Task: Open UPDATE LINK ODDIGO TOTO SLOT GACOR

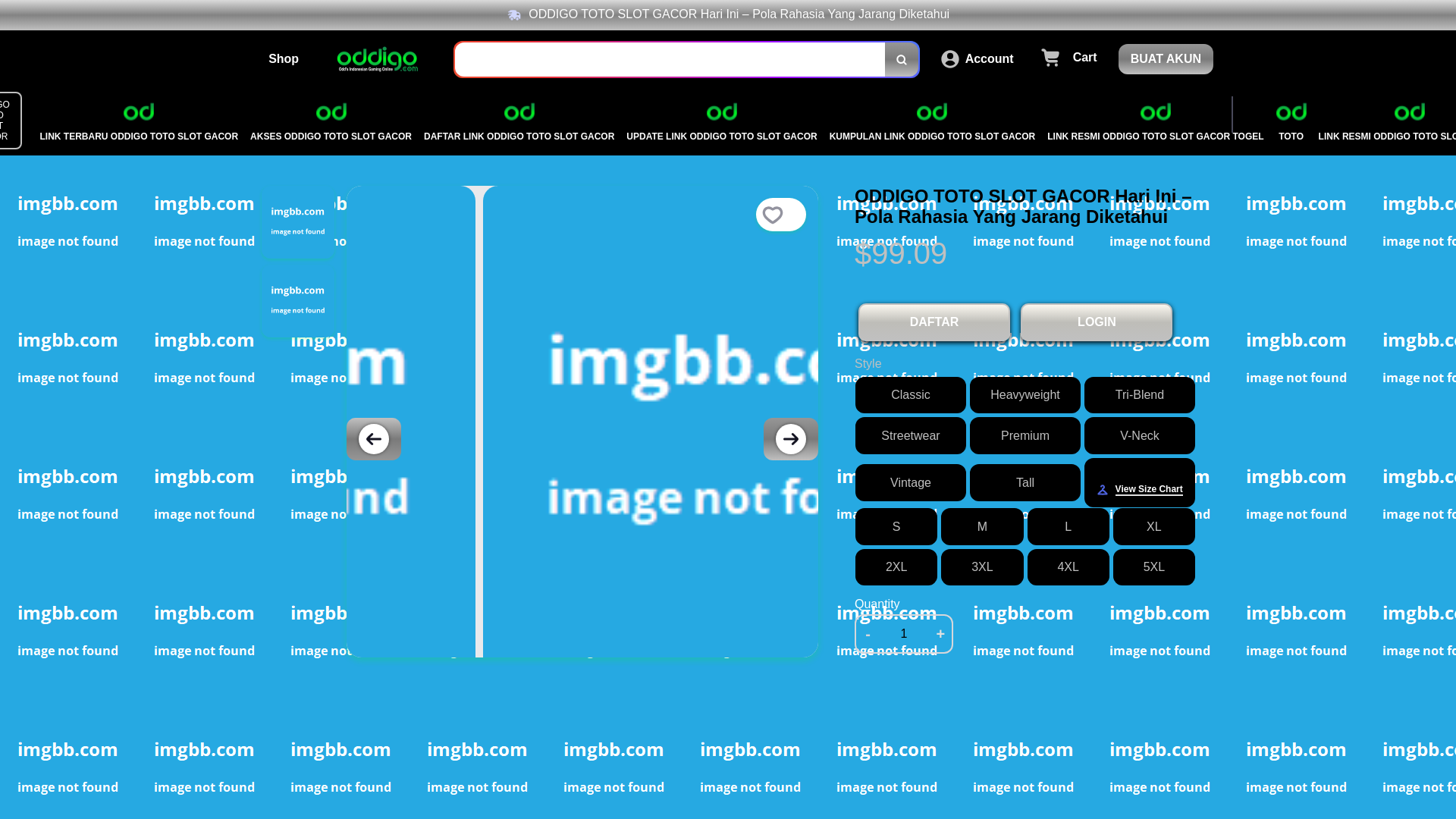Action: pos(721,136)
